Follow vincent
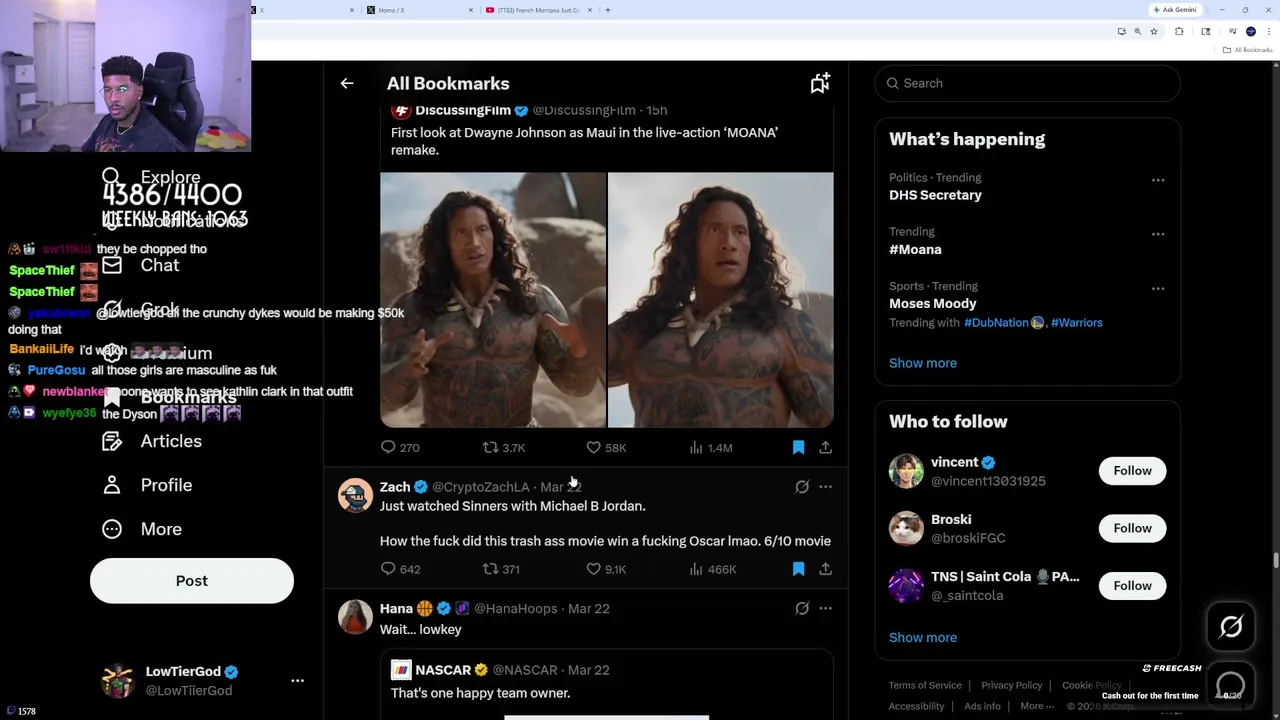 pyautogui.click(x=1132, y=471)
